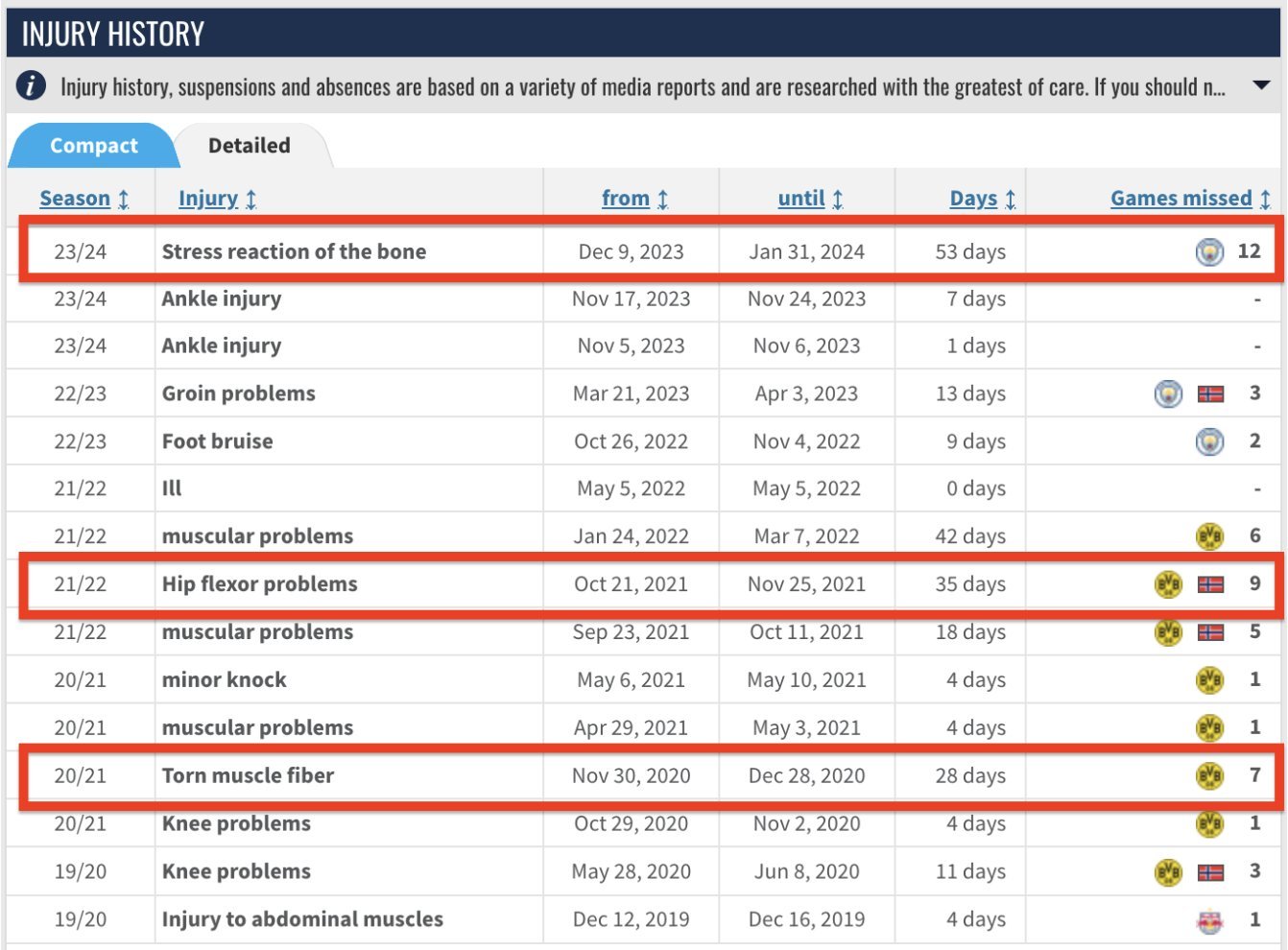
Task: Click Dortmund crest in Apr 29, 2021 row
Action: point(1209,728)
